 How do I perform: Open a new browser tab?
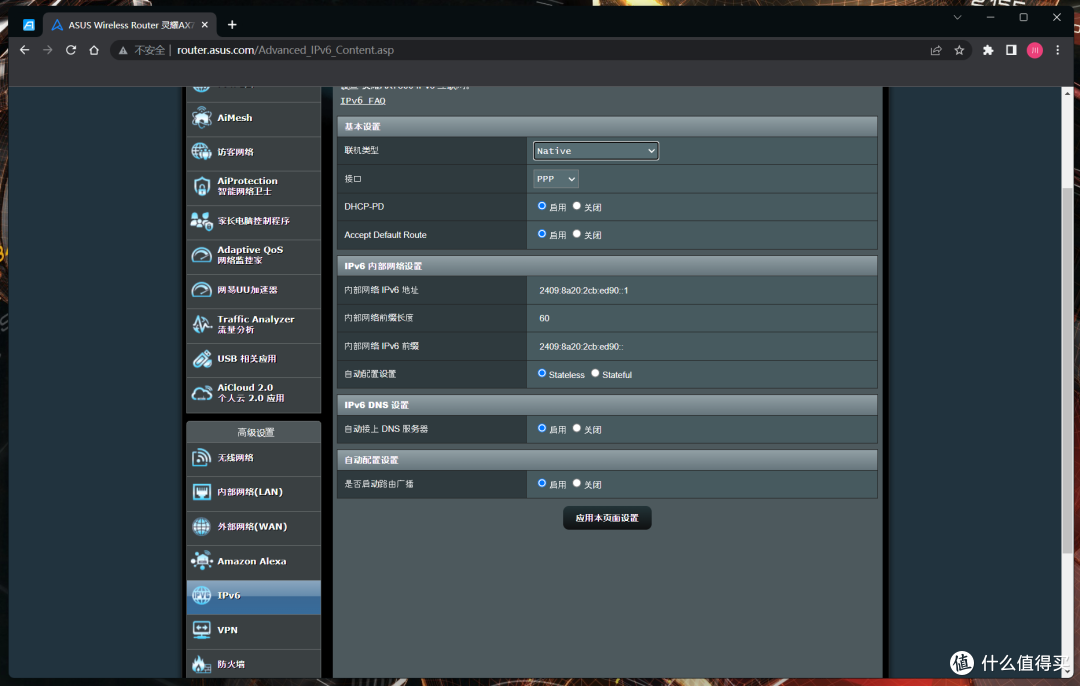point(232,25)
